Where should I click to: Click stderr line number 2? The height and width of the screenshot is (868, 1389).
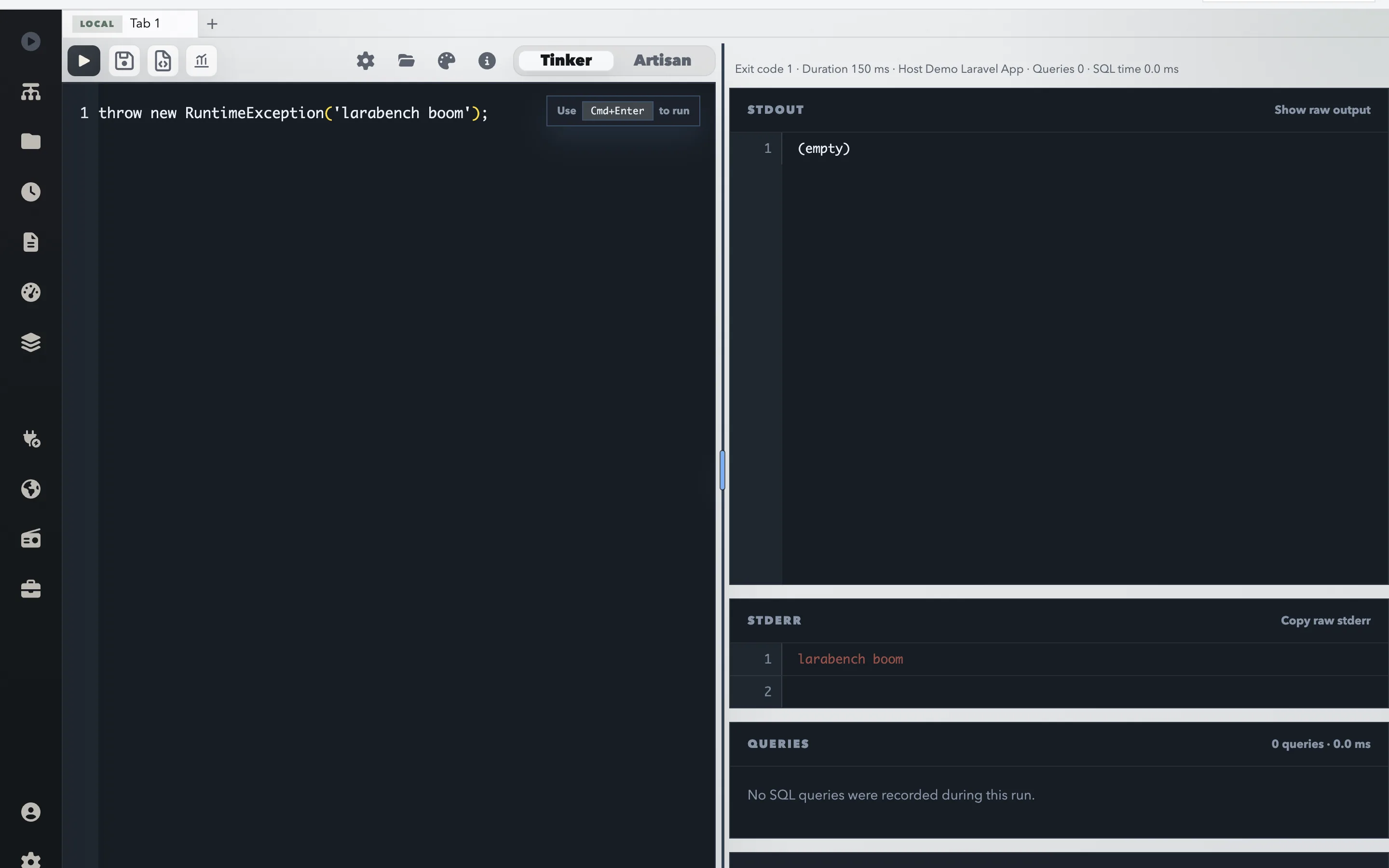point(767,691)
